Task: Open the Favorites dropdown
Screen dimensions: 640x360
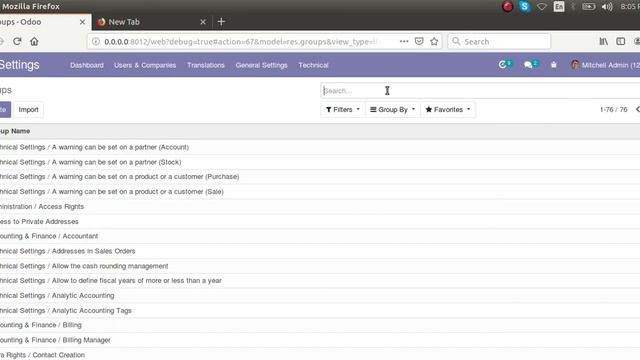Action: point(448,109)
